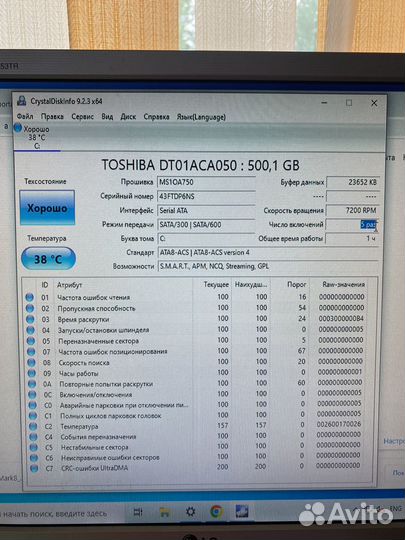Click the status circle for attribute C5
Viewport: 405px width, 540px height.
click(34, 447)
